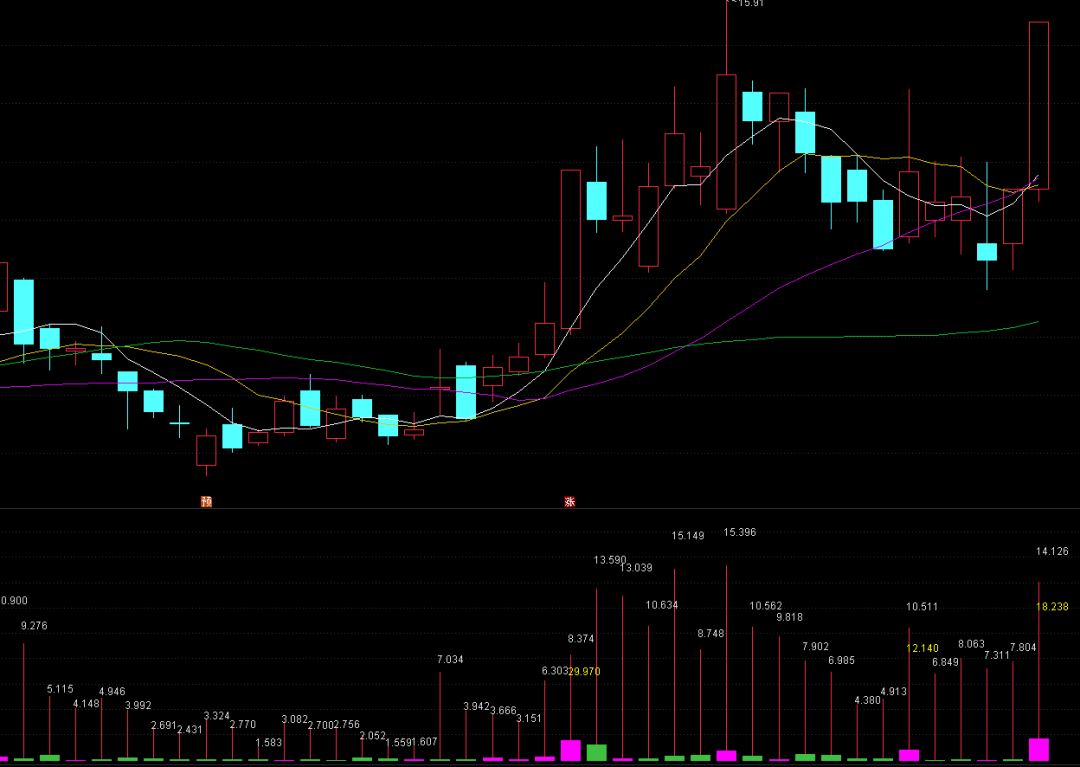Select the tall rightmost red hollow candlestick

point(1039,104)
